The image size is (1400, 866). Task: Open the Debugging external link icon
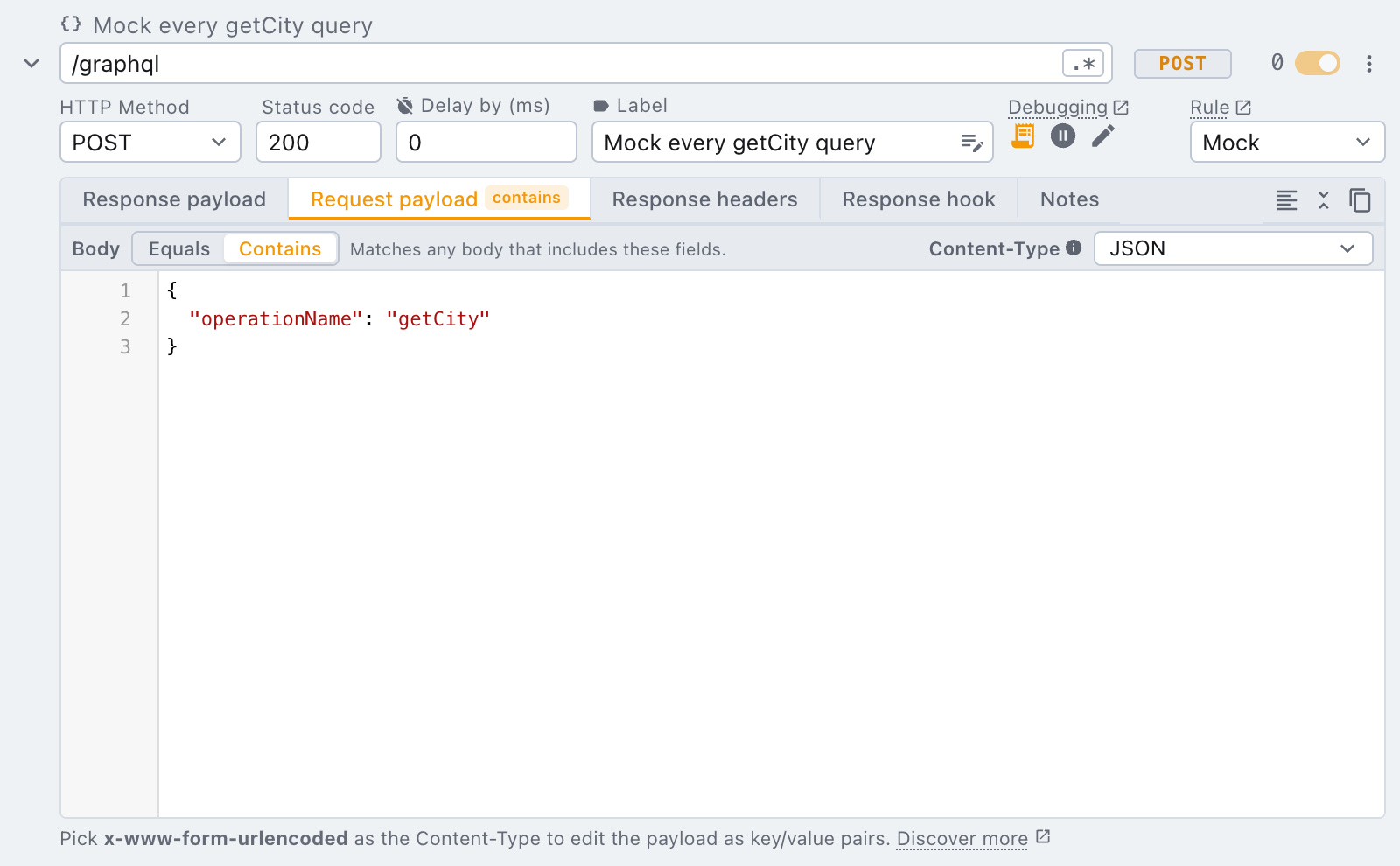[1121, 108]
